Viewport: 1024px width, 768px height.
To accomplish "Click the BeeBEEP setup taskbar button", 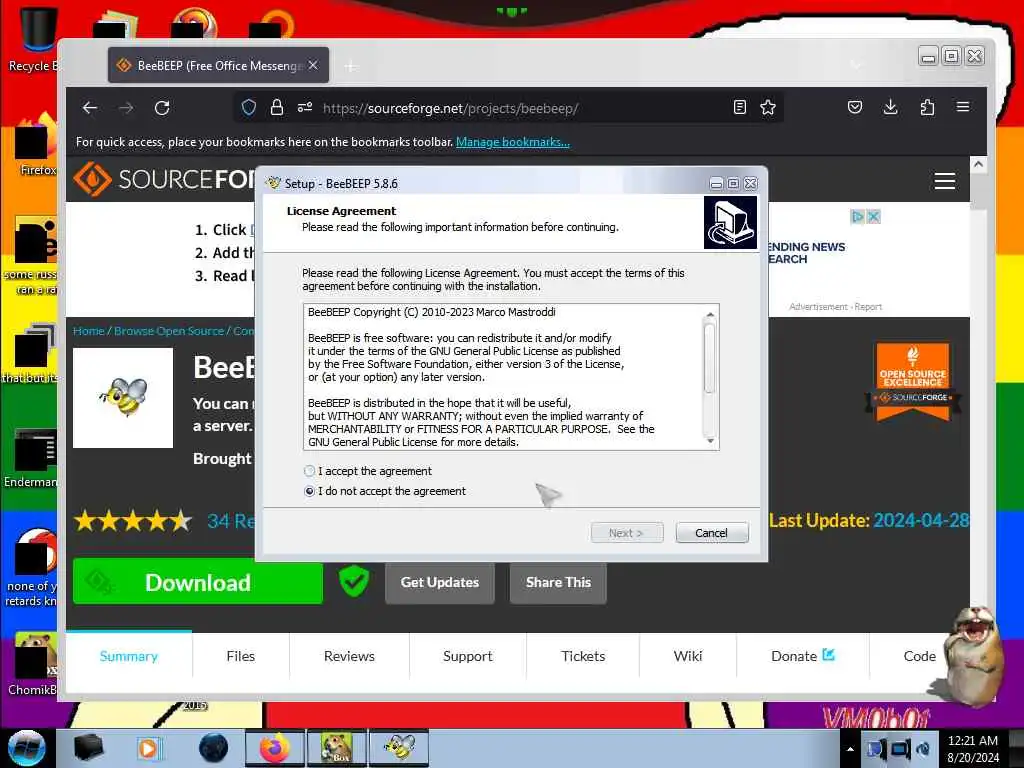I will [400, 748].
